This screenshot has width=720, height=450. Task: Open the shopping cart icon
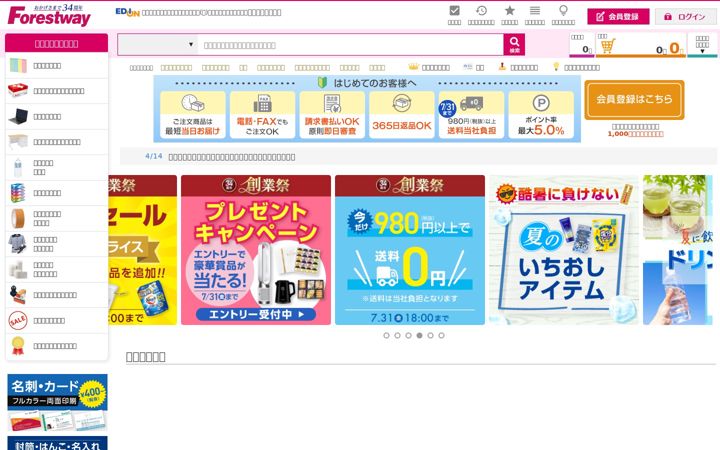(x=608, y=46)
